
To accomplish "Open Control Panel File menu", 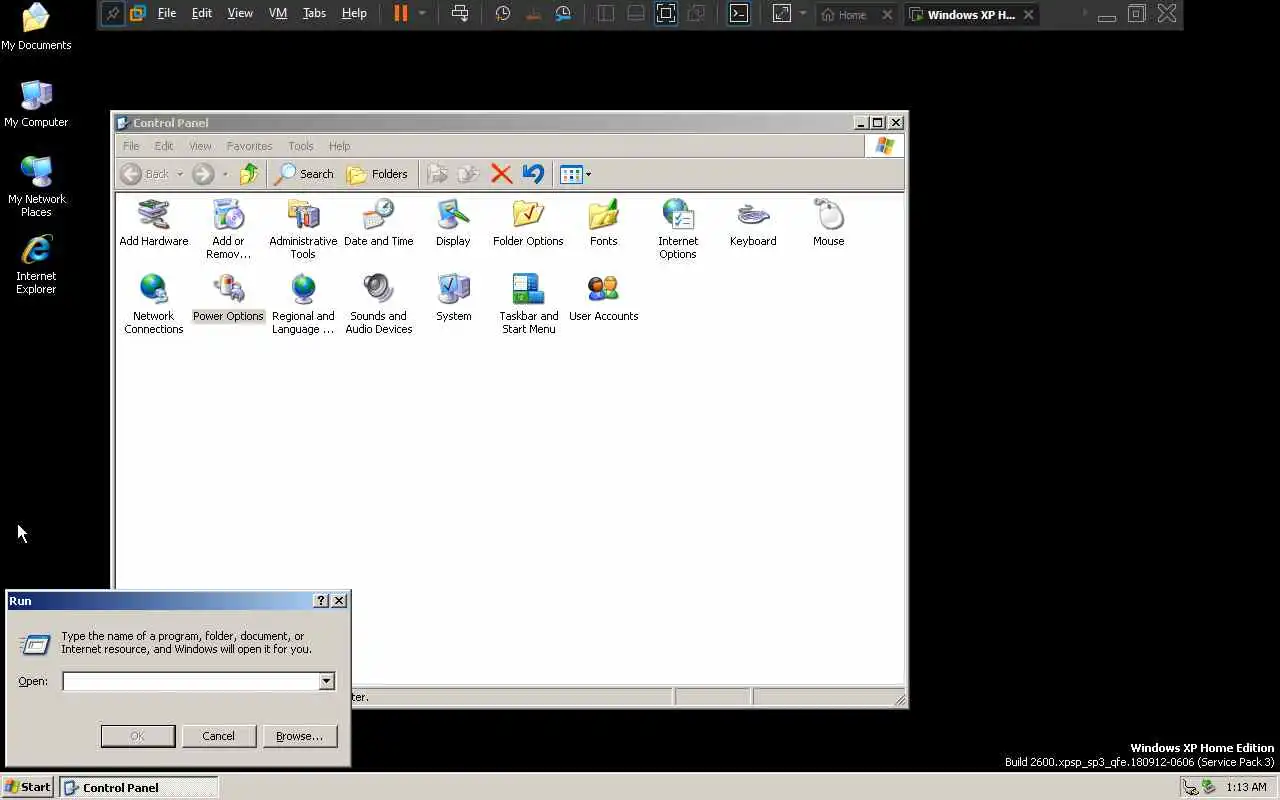I will (x=131, y=146).
